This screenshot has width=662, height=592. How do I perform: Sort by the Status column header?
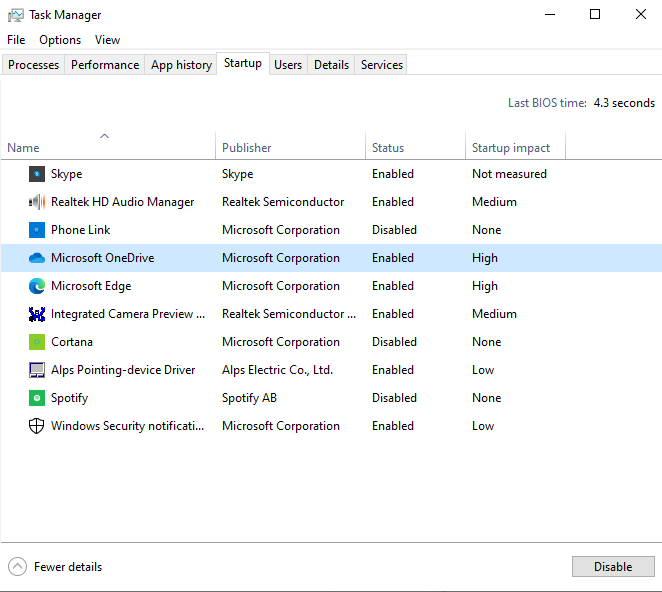tap(388, 148)
